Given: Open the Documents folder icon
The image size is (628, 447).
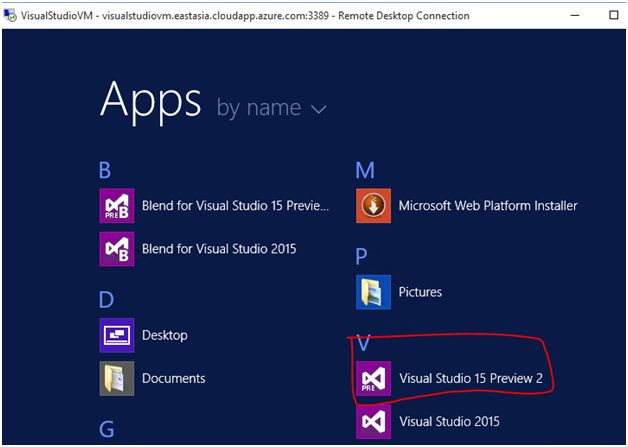Looking at the screenshot, I should tap(117, 379).
